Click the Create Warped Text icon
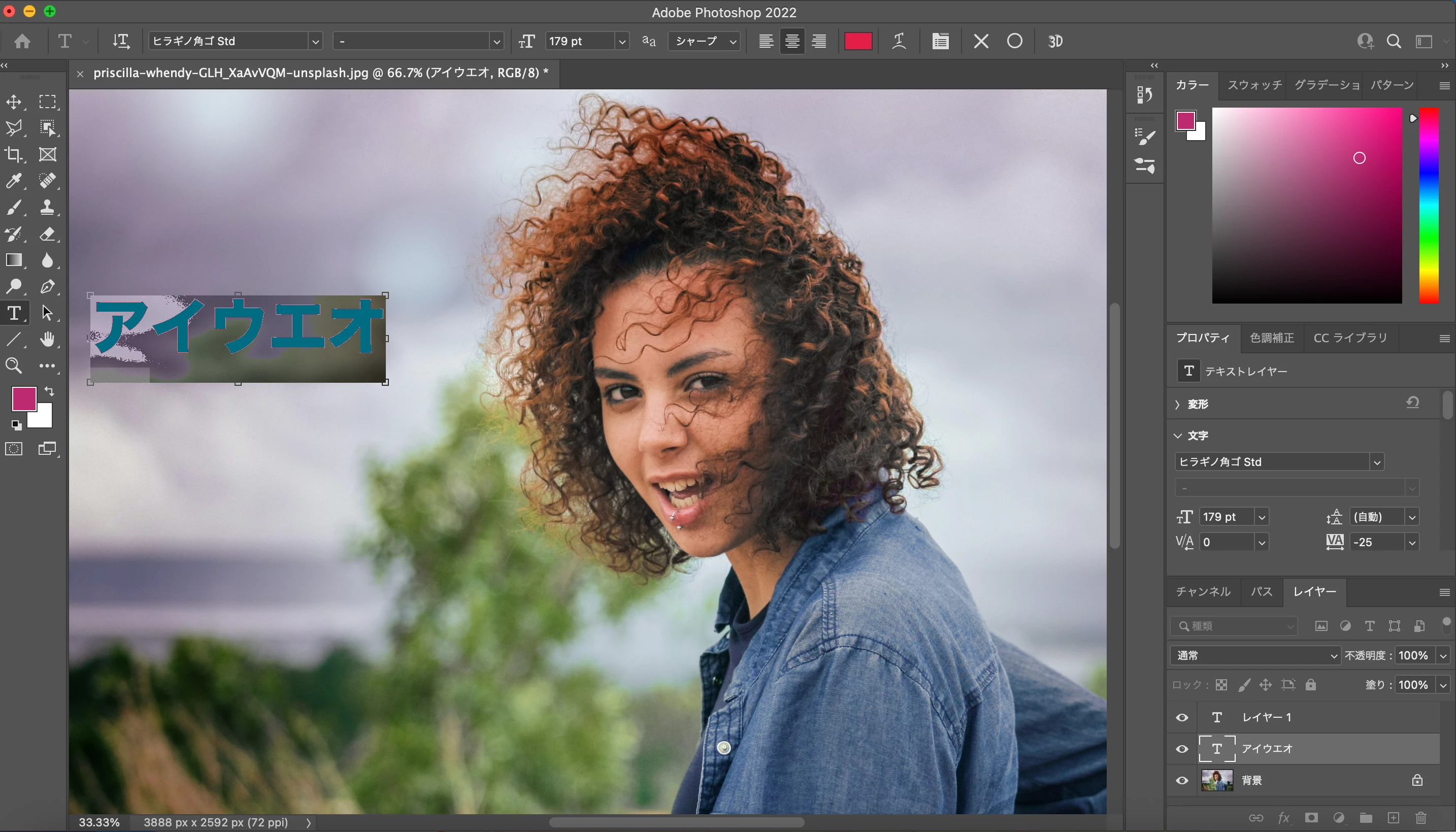Viewport: 1456px width, 832px height. [x=899, y=41]
